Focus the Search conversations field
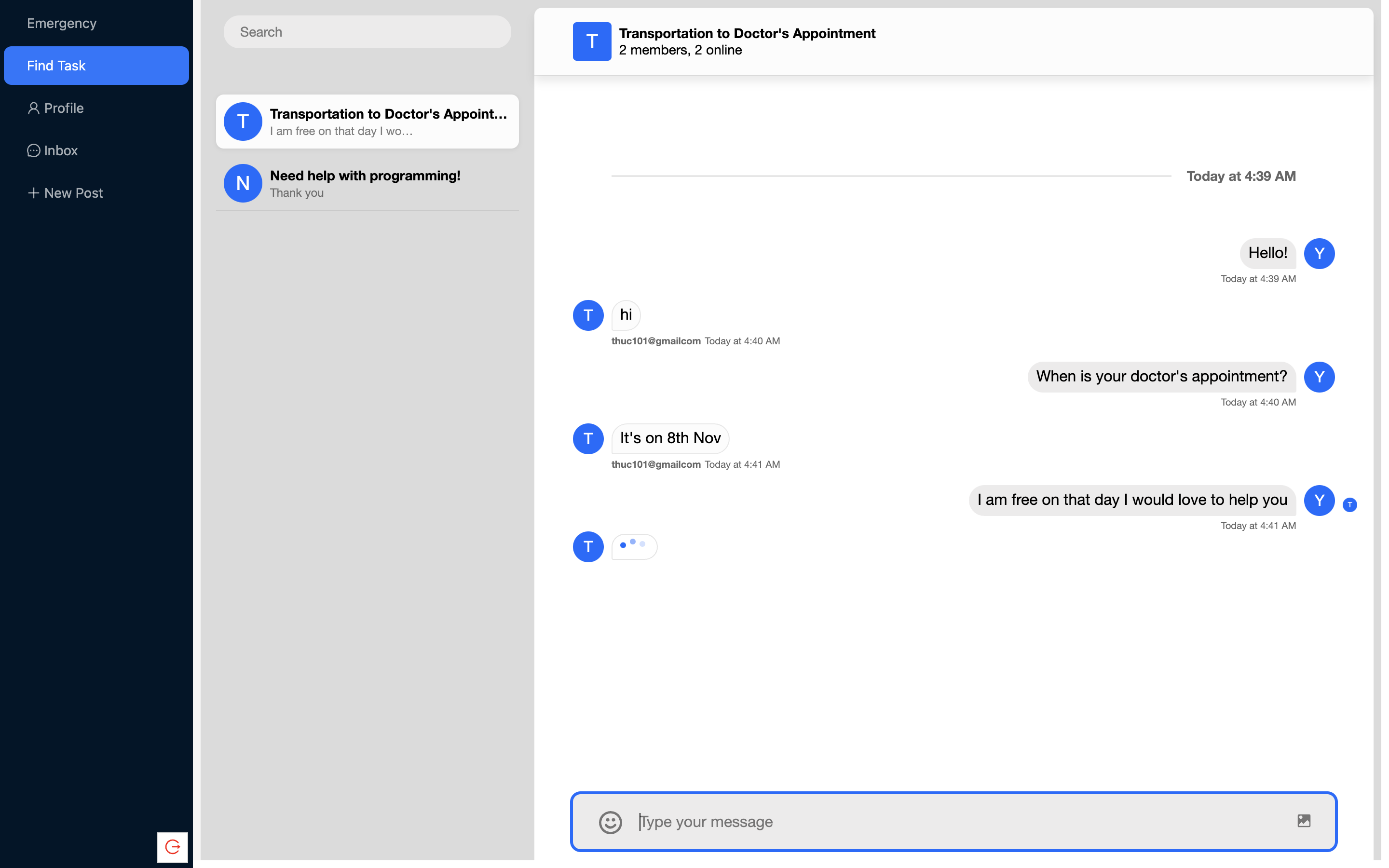Image resolution: width=1389 pixels, height=868 pixels. pos(367,32)
